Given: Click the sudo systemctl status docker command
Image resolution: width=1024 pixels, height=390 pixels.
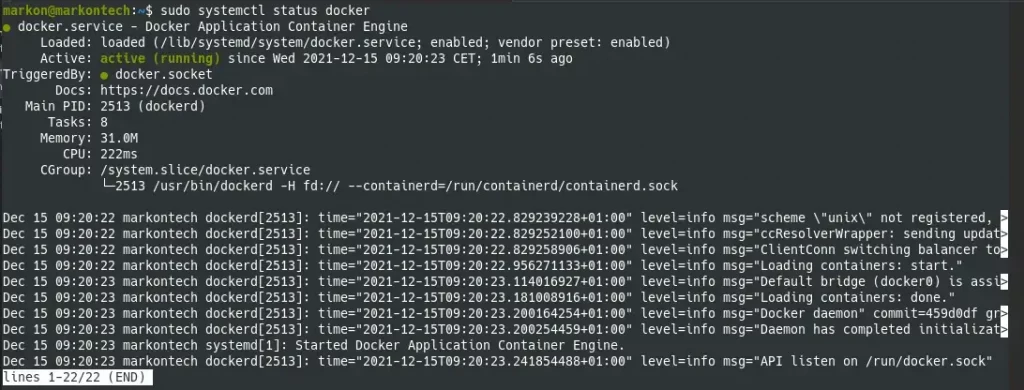Looking at the screenshot, I should click(x=264, y=10).
